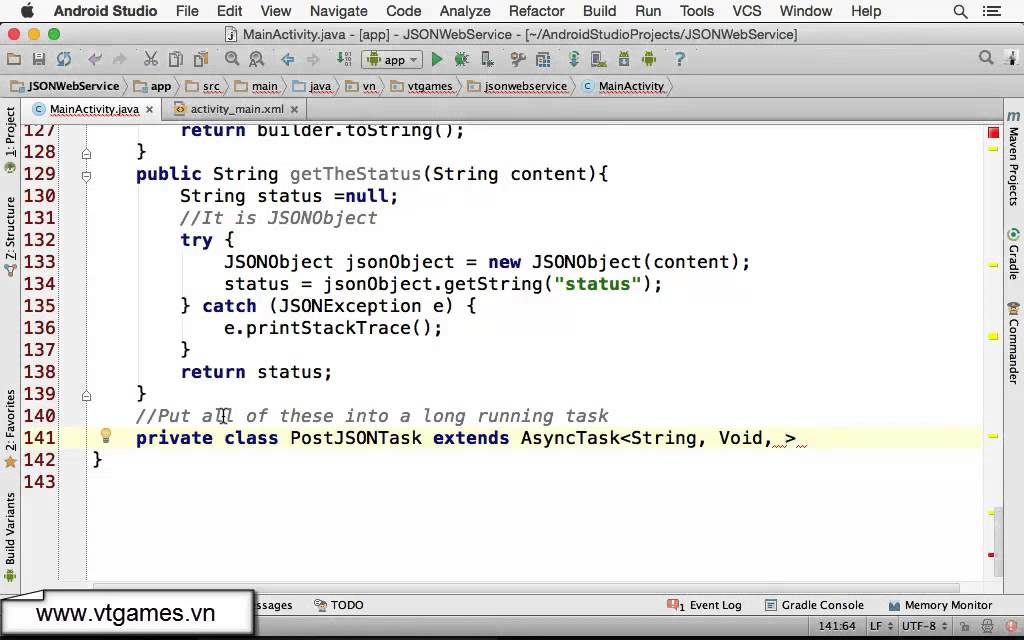Click Sync Project with Gradle Files icon
Screen dimensions: 1024x640
(x=574, y=59)
